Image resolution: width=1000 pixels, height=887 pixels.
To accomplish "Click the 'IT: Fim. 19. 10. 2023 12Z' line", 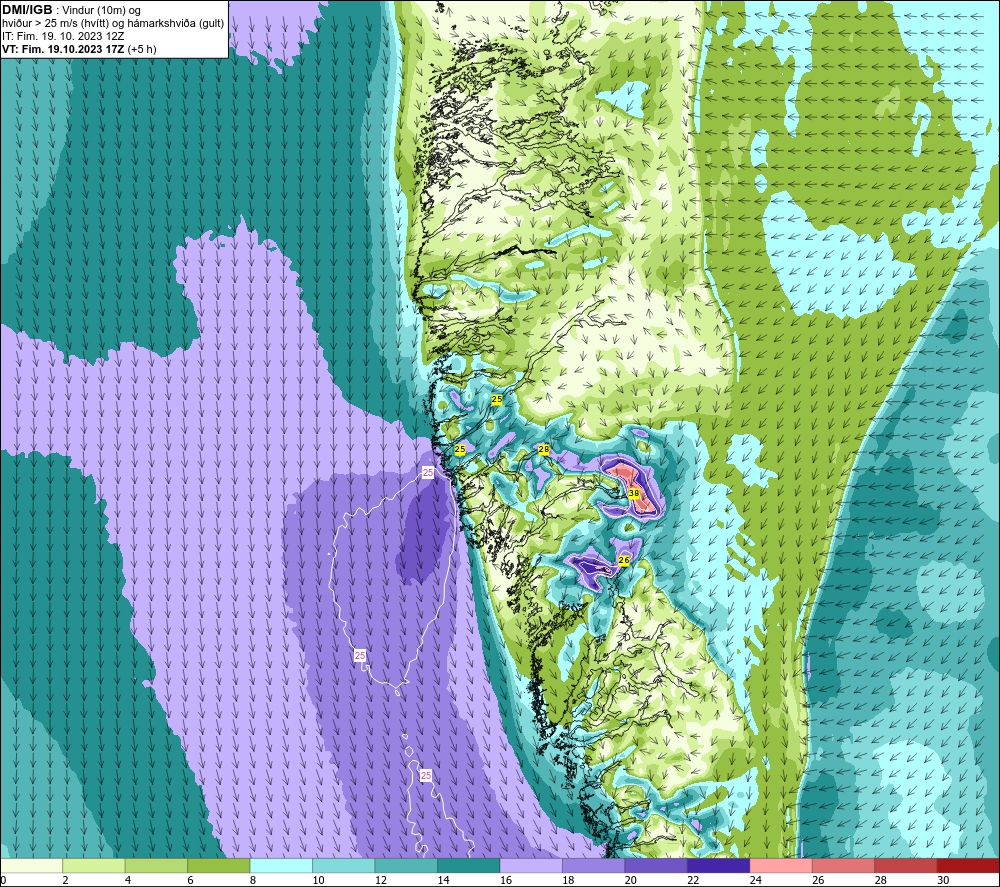I will click(63, 36).
